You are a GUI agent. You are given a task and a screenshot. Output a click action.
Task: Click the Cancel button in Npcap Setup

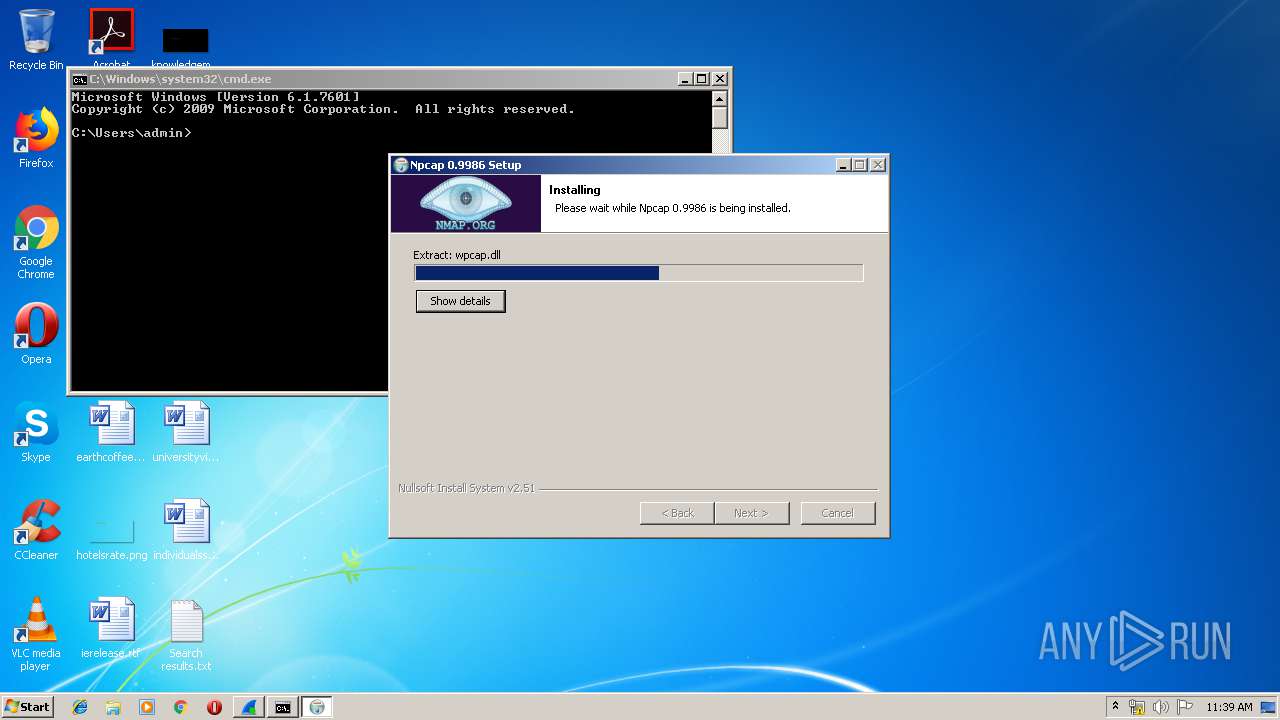[x=838, y=513]
